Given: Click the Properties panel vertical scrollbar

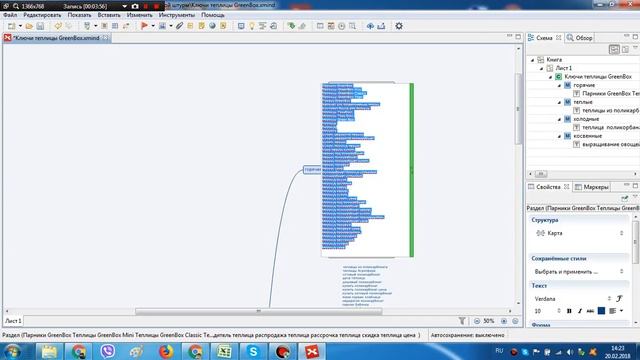Looking at the screenshot, I should (x=635, y=243).
